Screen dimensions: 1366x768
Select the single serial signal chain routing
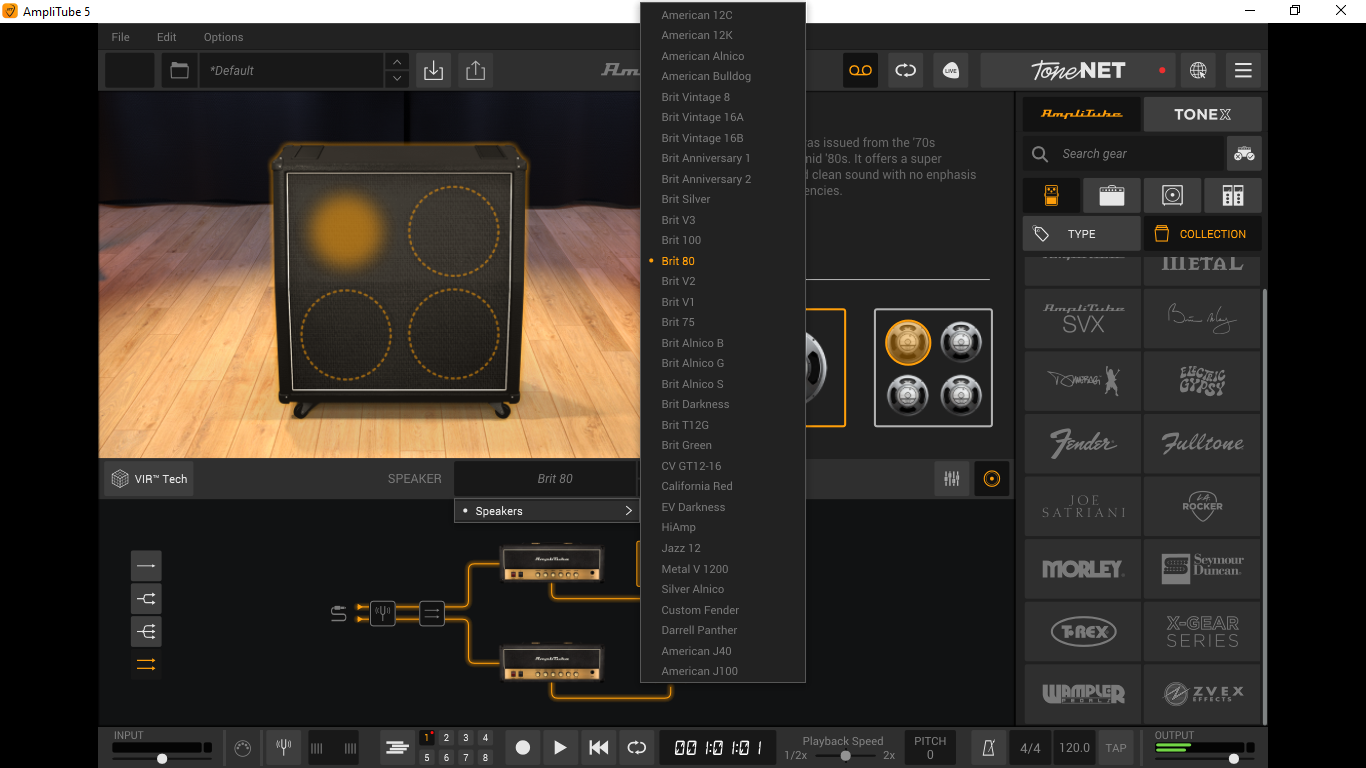[x=146, y=566]
